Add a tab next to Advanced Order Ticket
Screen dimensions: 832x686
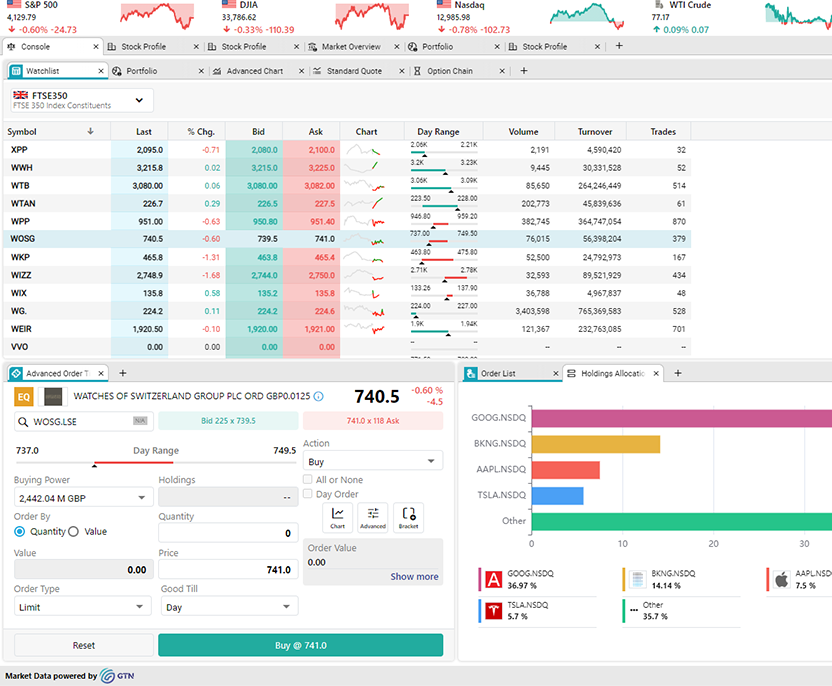pos(123,373)
